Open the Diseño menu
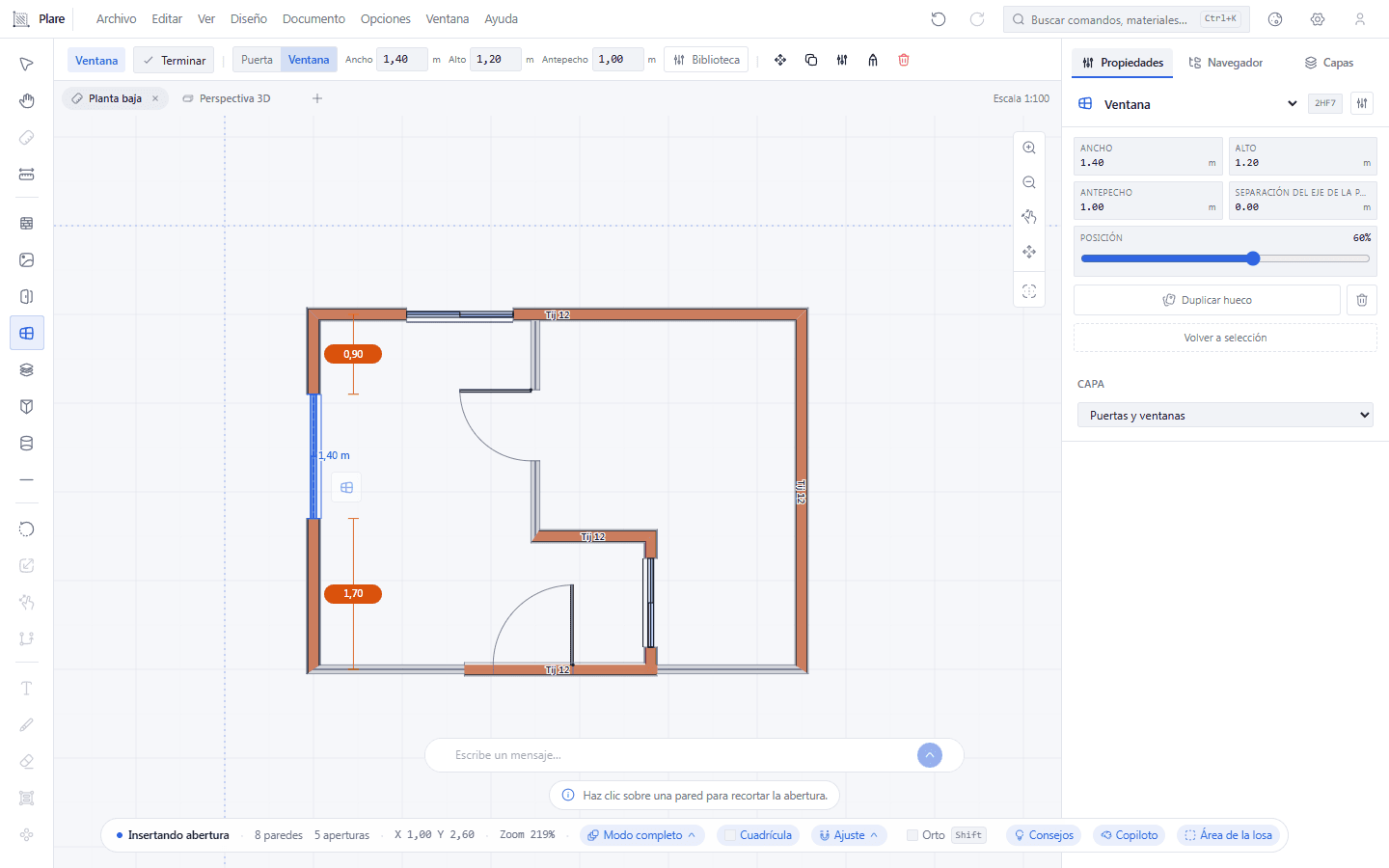This screenshot has width=1389, height=868. 249,19
